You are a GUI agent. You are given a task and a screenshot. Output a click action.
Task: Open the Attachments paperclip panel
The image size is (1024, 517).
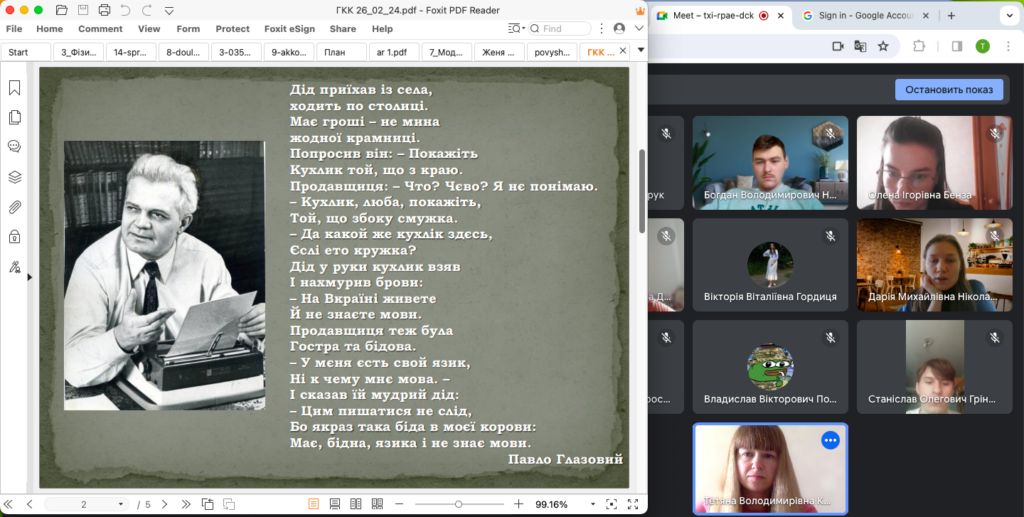14,207
